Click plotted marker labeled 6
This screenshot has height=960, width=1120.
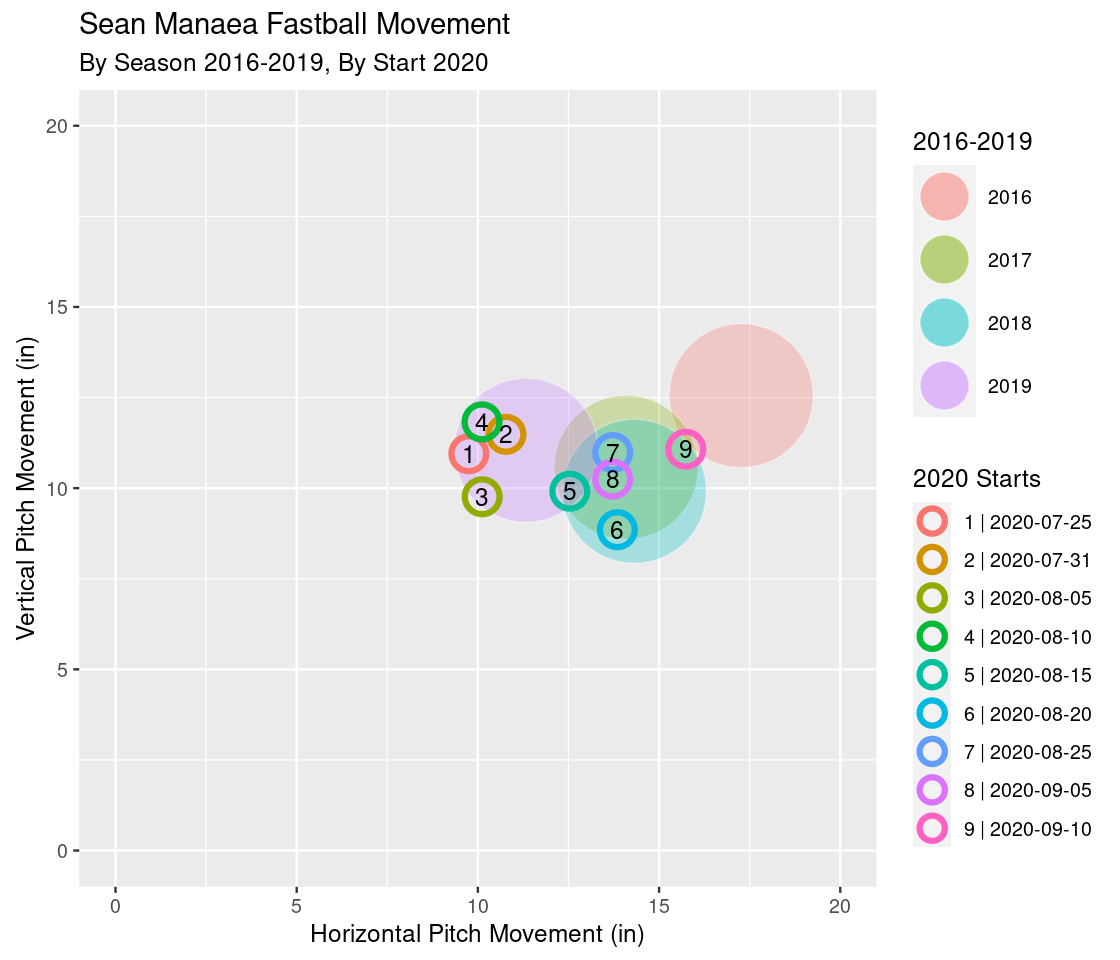pyautogui.click(x=617, y=530)
